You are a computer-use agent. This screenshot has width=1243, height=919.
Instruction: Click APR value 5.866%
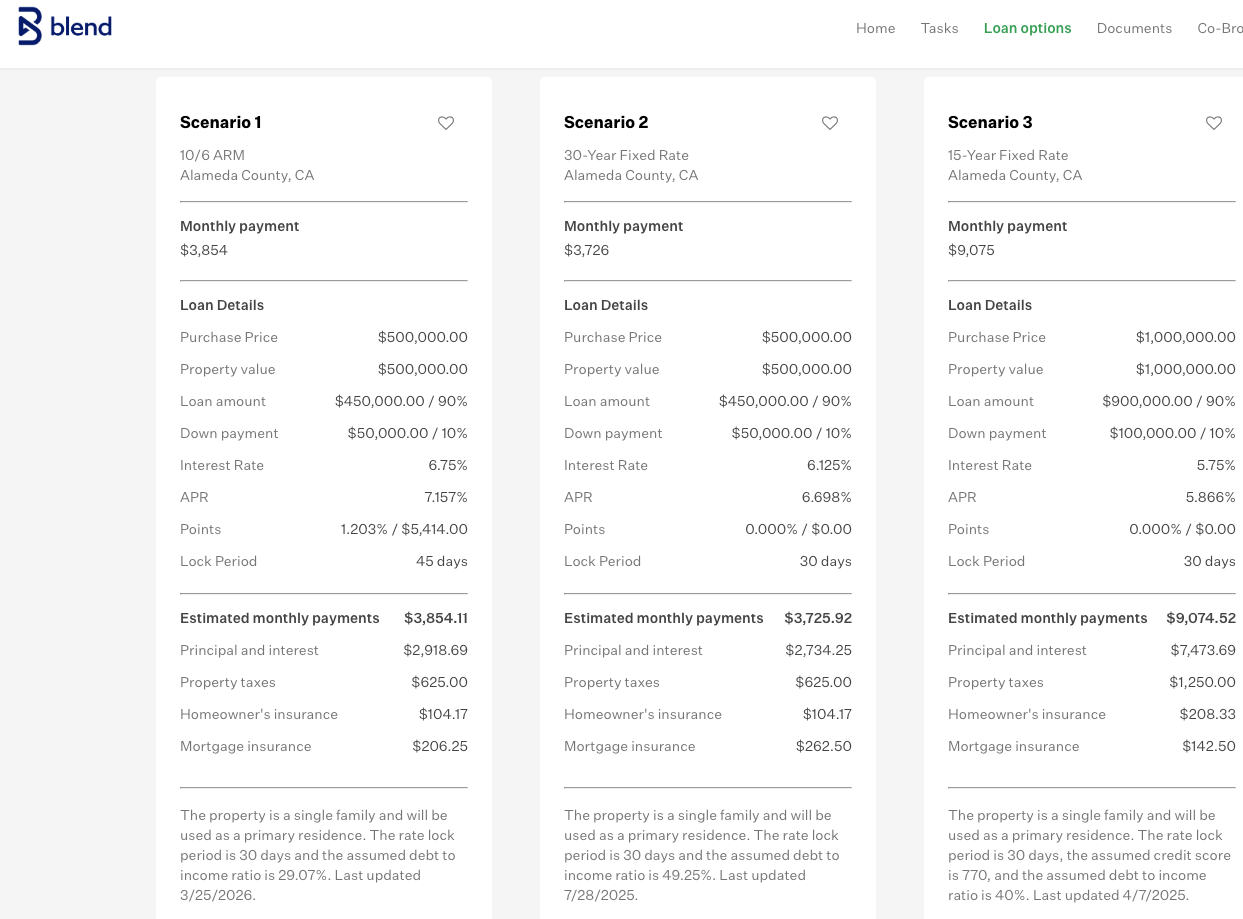click(1211, 497)
